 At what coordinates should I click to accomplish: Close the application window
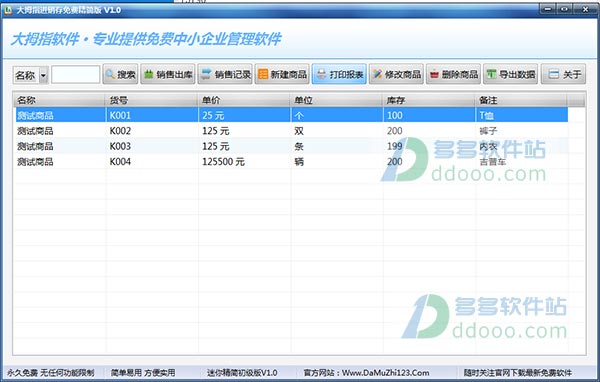click(x=585, y=9)
